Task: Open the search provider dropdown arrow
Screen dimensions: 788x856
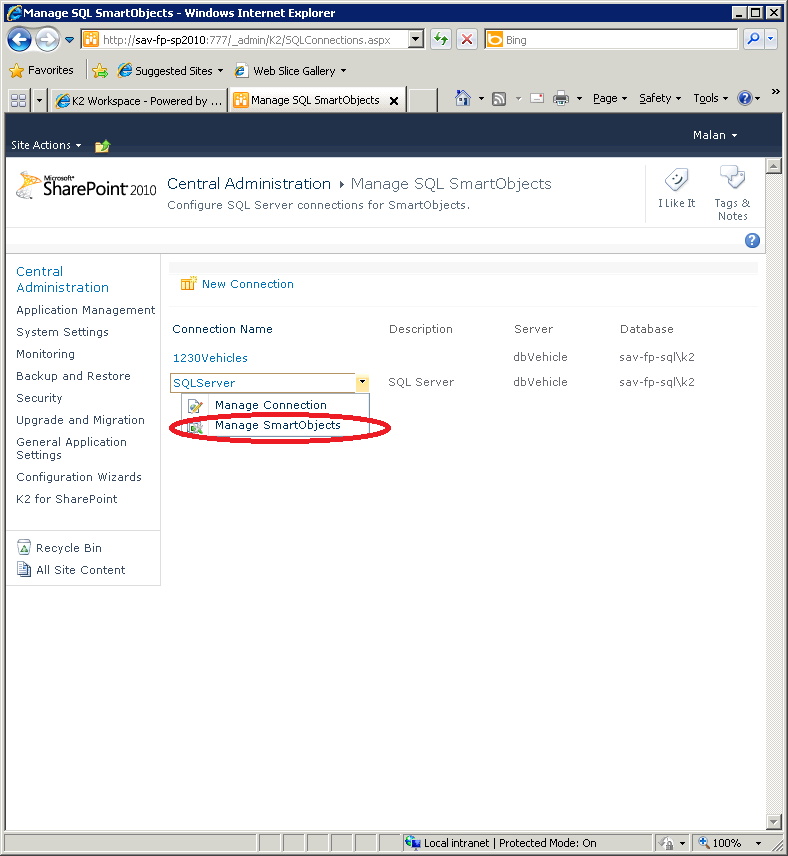Action: 771,39
